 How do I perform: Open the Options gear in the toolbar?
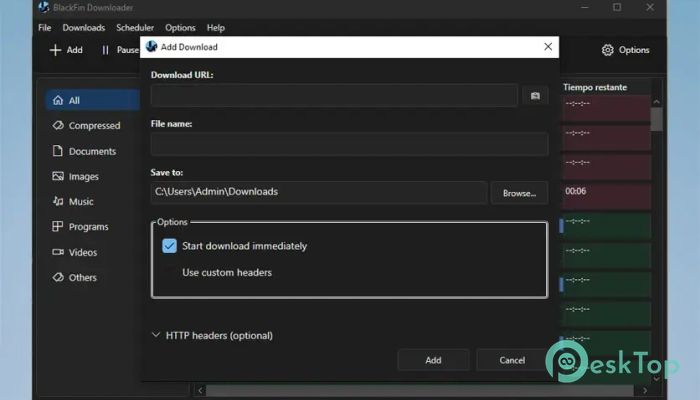625,50
